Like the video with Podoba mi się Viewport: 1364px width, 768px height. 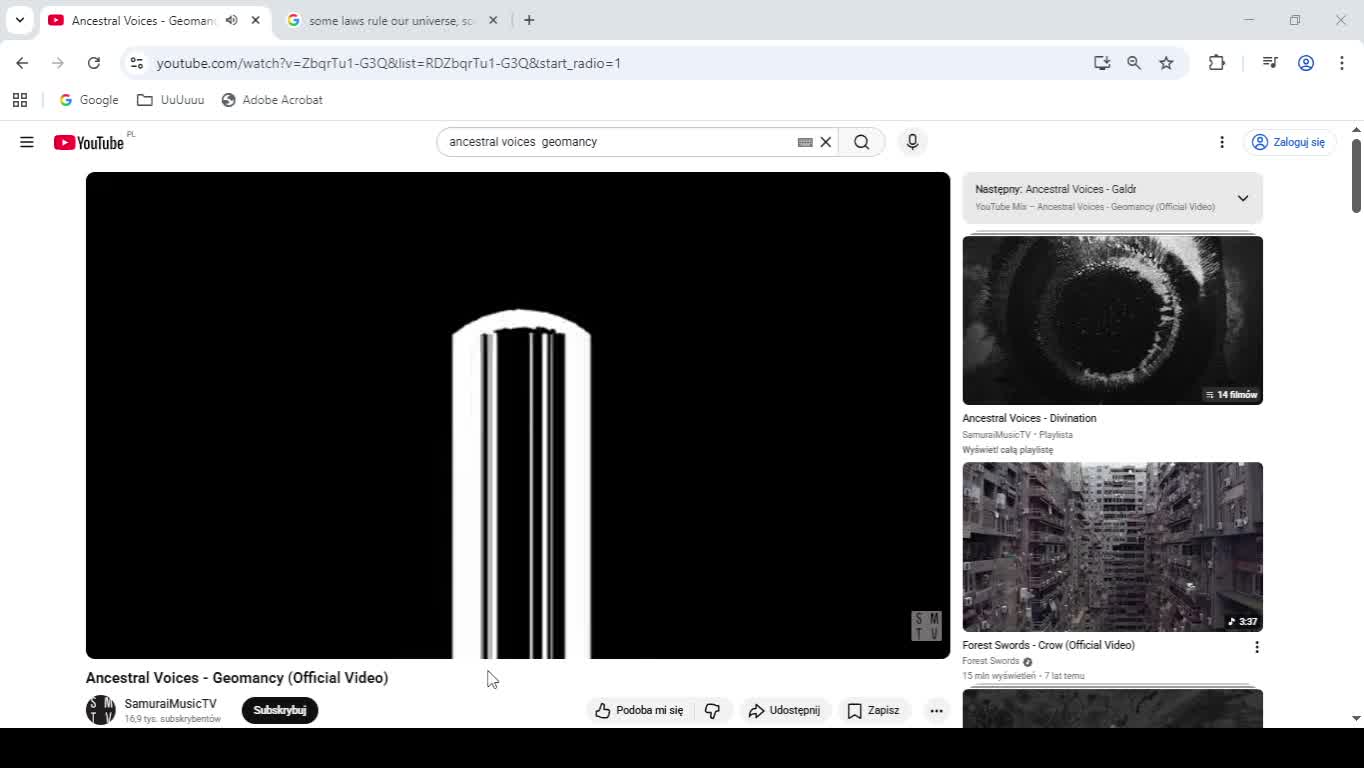pyautogui.click(x=640, y=710)
